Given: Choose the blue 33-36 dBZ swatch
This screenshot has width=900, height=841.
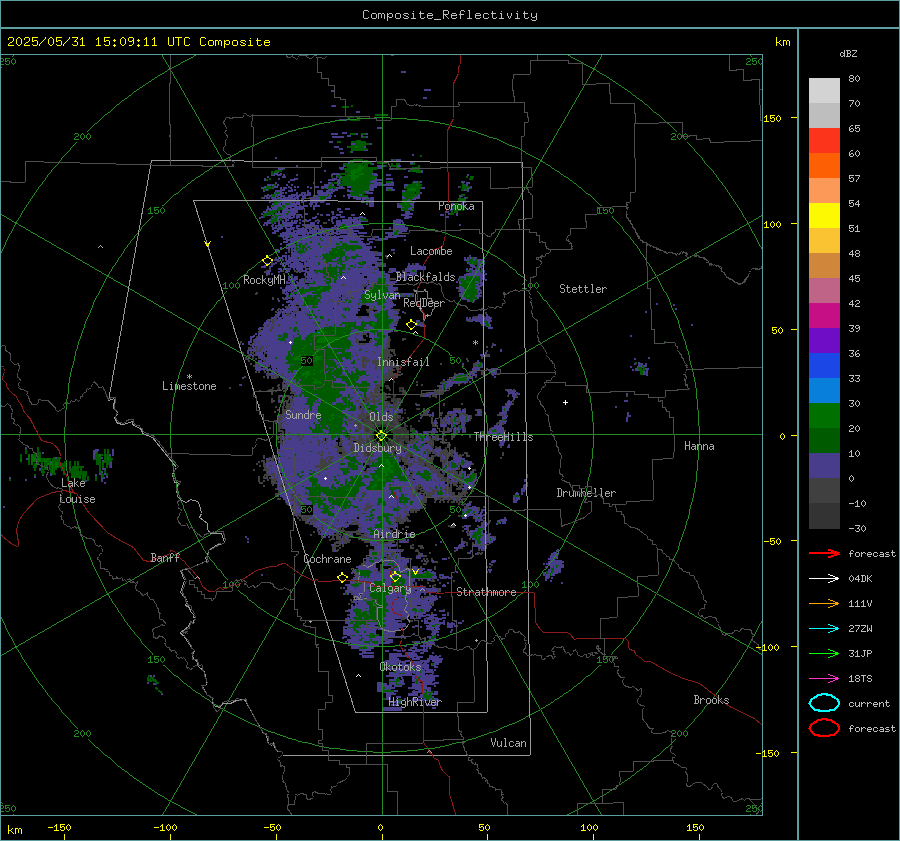Looking at the screenshot, I should tap(824, 365).
